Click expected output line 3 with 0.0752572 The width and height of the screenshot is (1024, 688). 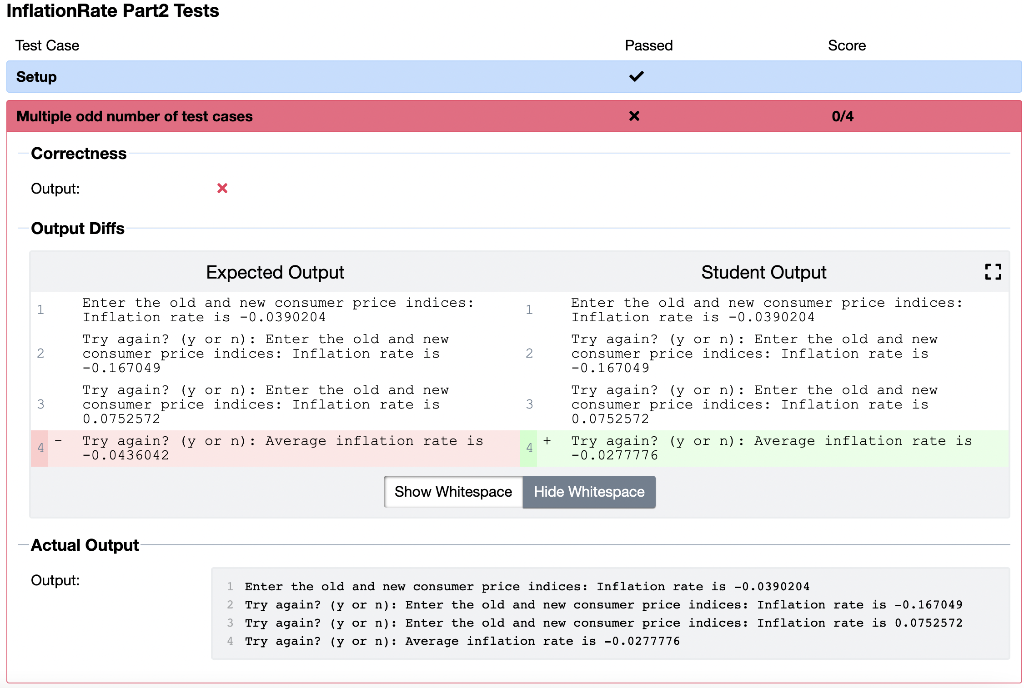pos(265,404)
